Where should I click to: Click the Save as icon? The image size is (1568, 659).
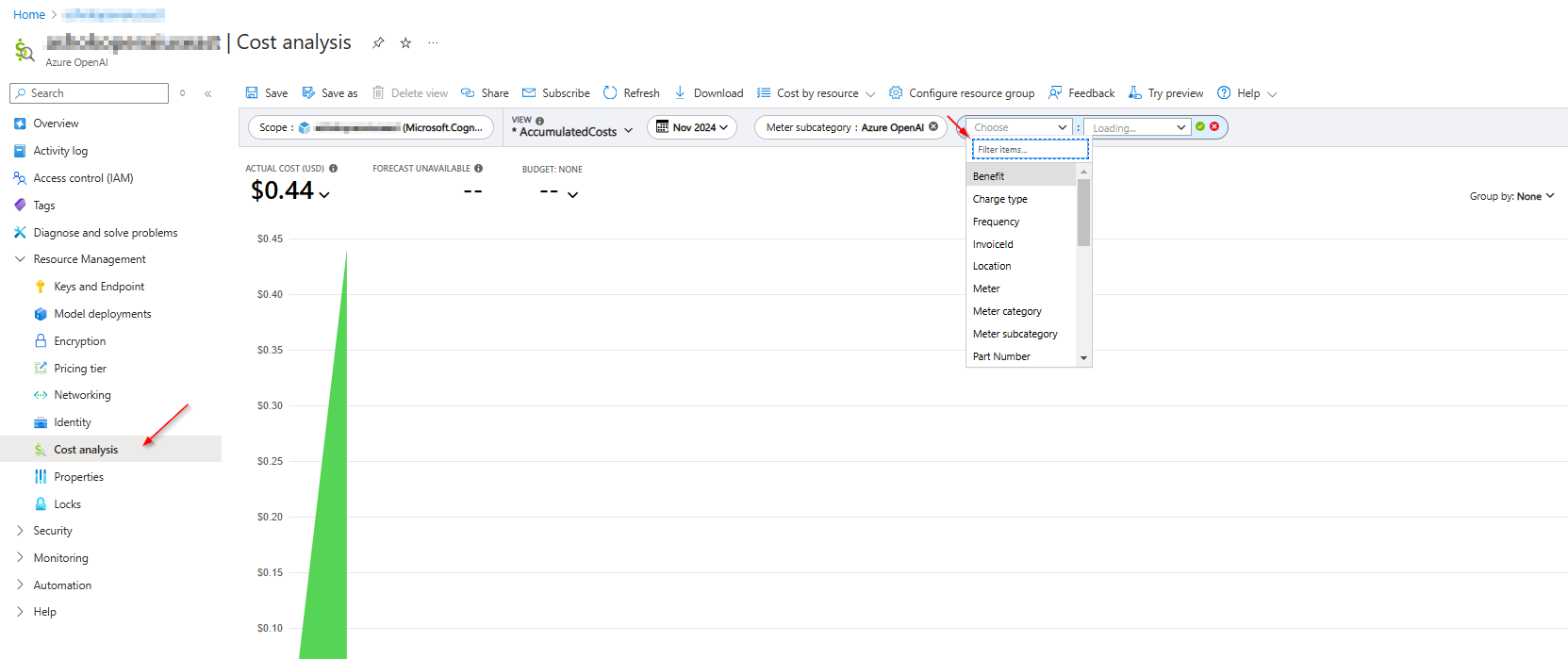tap(308, 92)
